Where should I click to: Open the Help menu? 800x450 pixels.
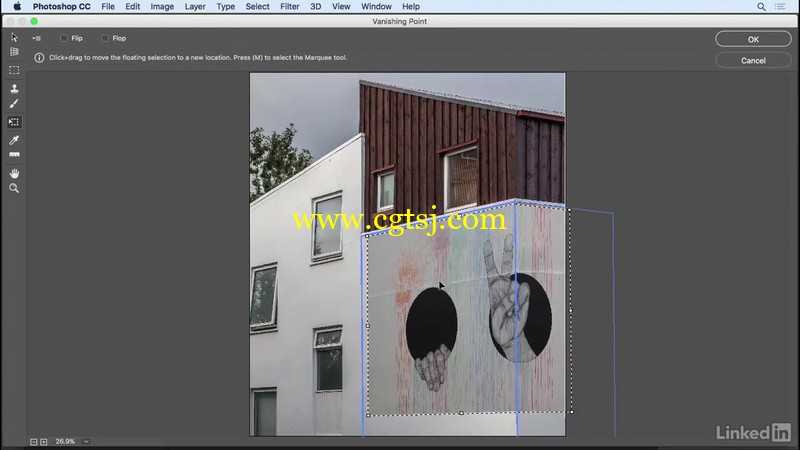(411, 7)
